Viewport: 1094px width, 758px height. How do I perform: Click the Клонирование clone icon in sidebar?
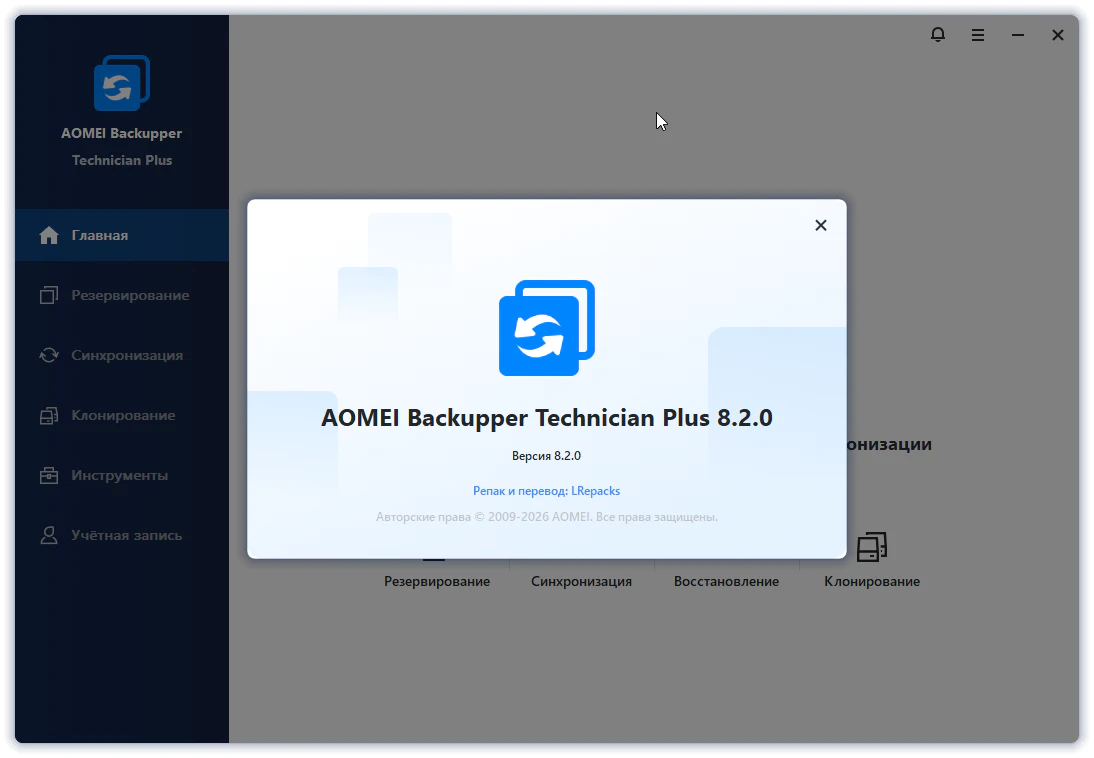coord(48,416)
